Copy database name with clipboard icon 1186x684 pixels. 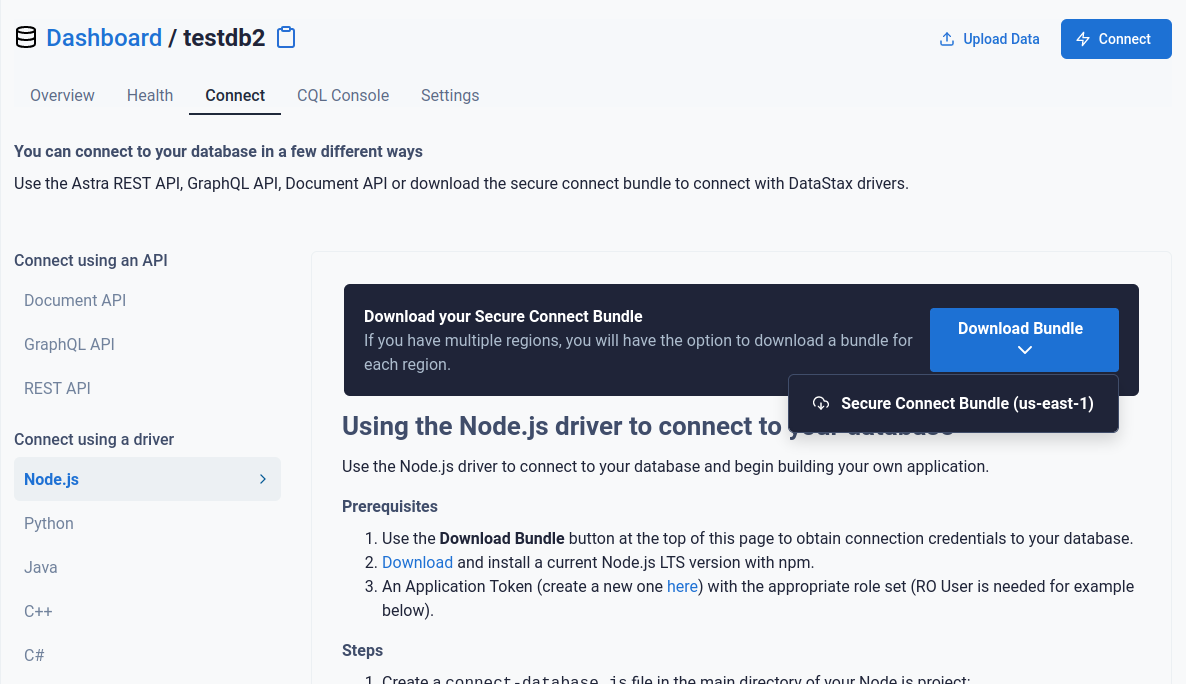pos(286,37)
